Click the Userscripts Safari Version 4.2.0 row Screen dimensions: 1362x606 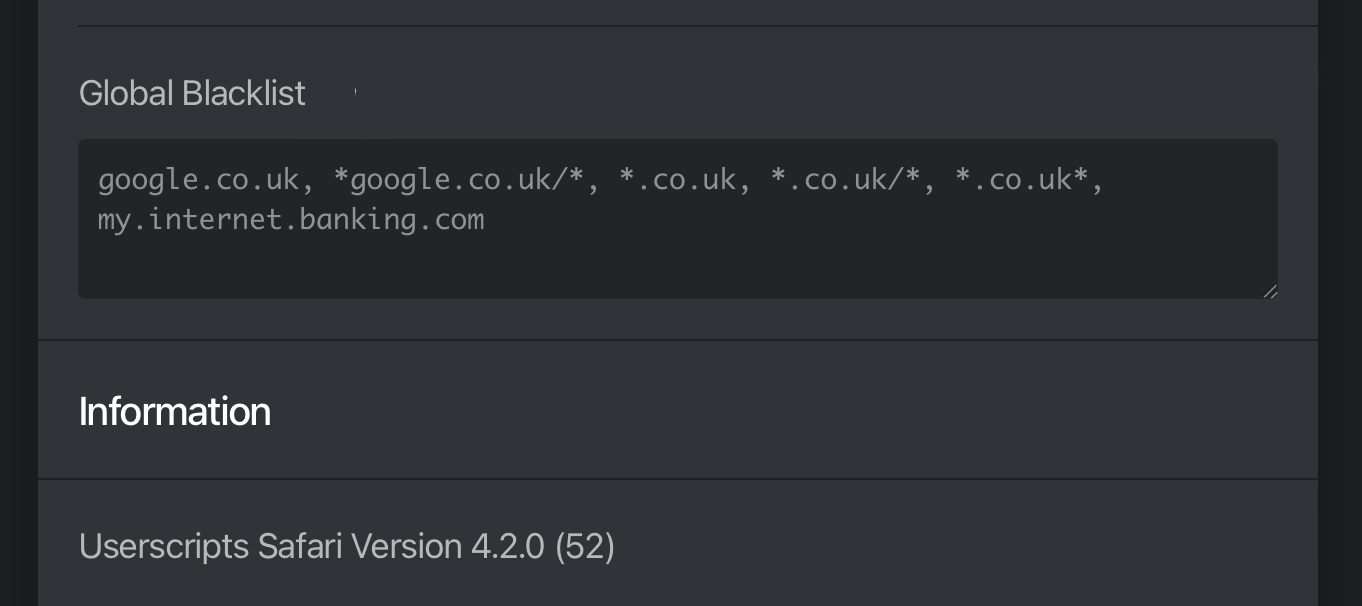click(x=347, y=546)
